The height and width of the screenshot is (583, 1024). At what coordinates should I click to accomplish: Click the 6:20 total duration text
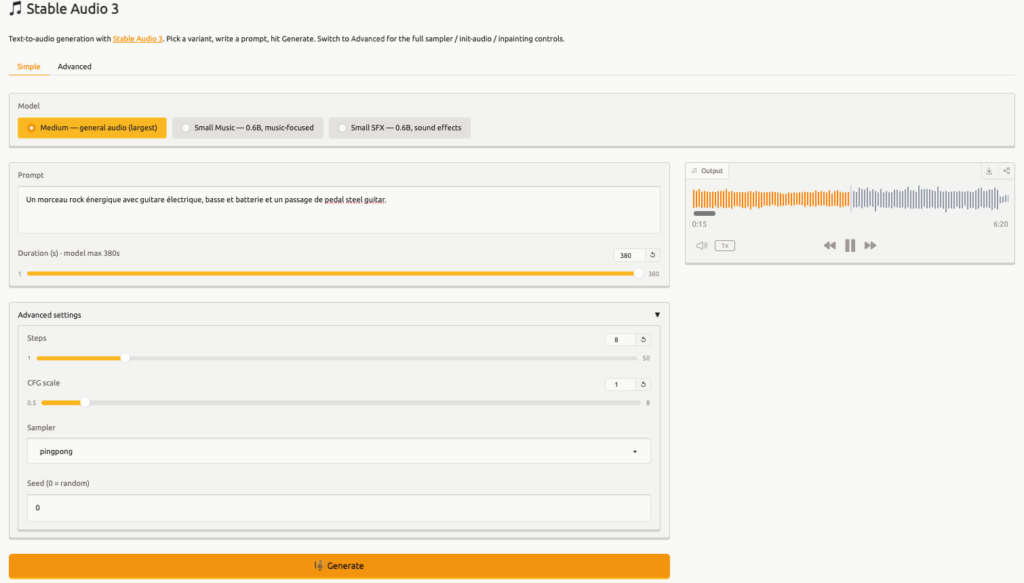click(x=1000, y=224)
